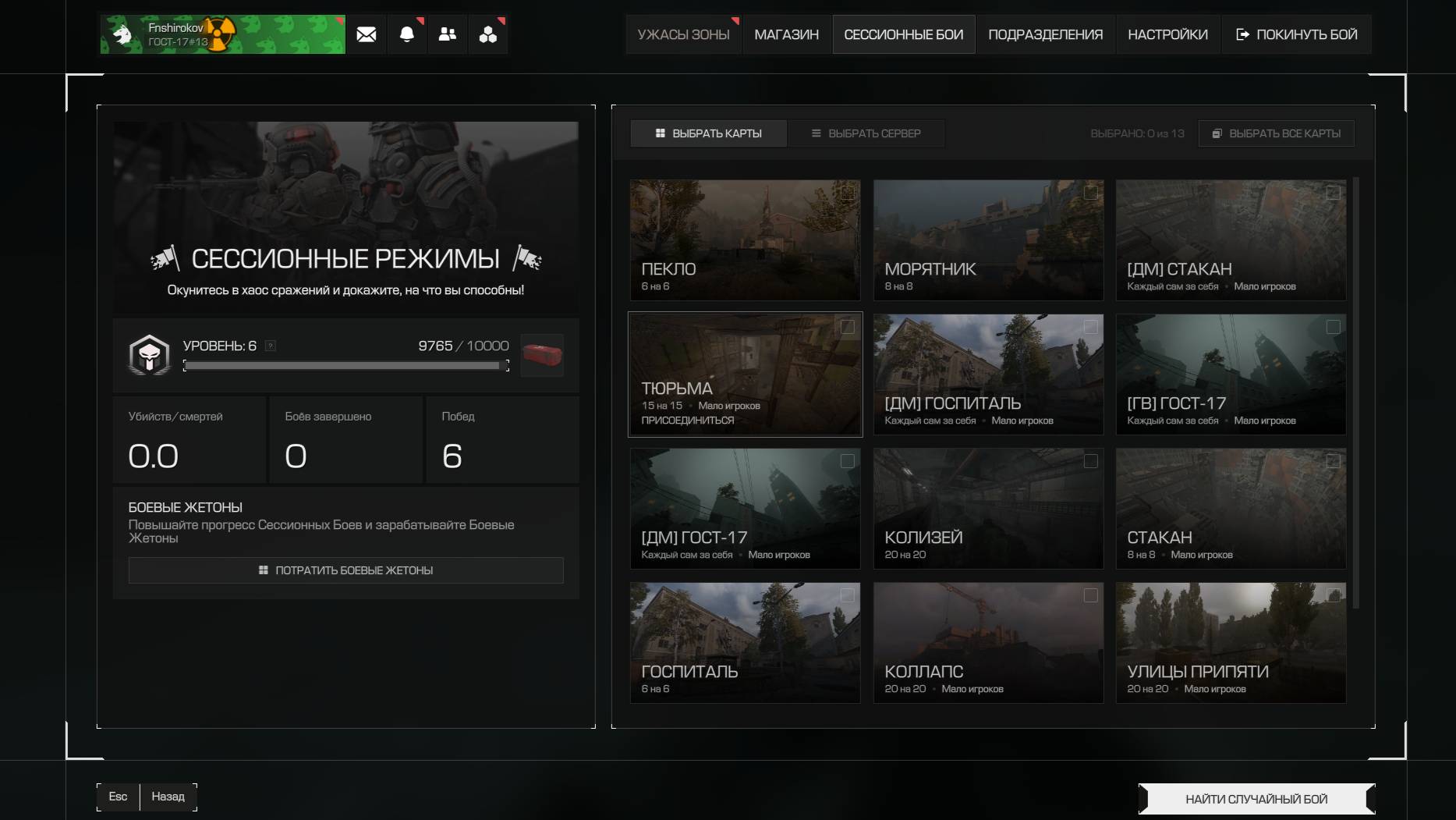Click the ВЫБРАНО: 0 из 13 counter
The width and height of the screenshot is (1456, 820).
(1137, 133)
